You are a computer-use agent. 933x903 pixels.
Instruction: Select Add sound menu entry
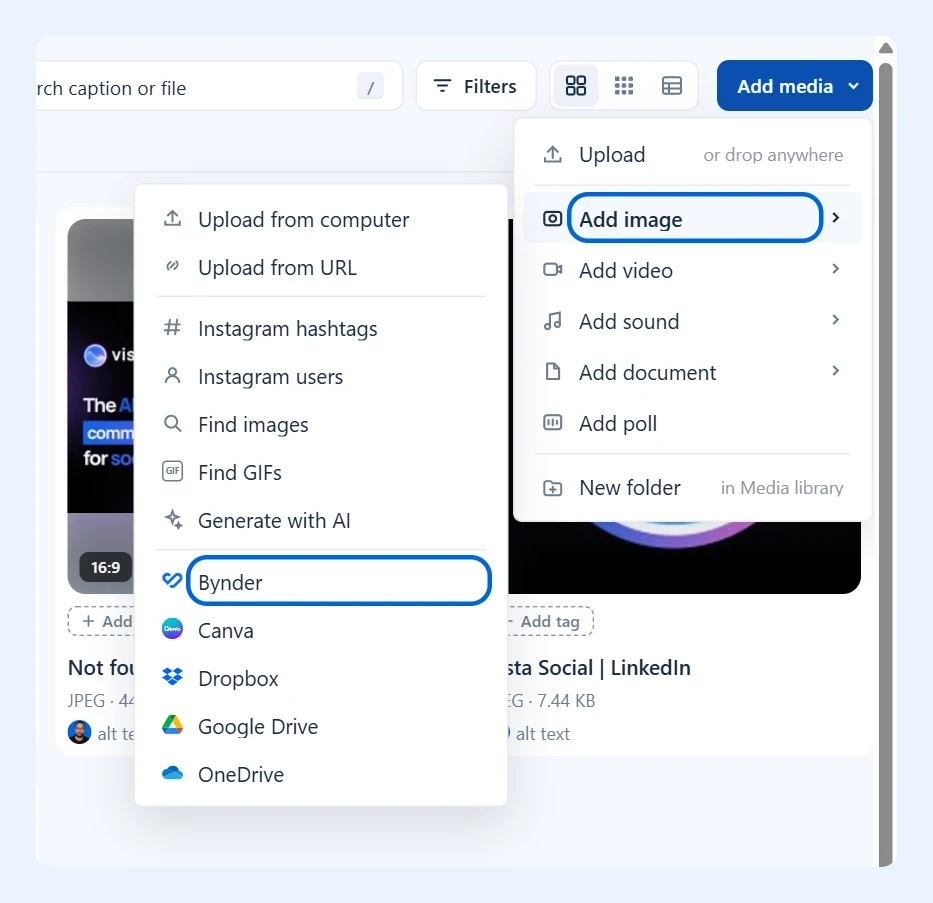pos(693,321)
